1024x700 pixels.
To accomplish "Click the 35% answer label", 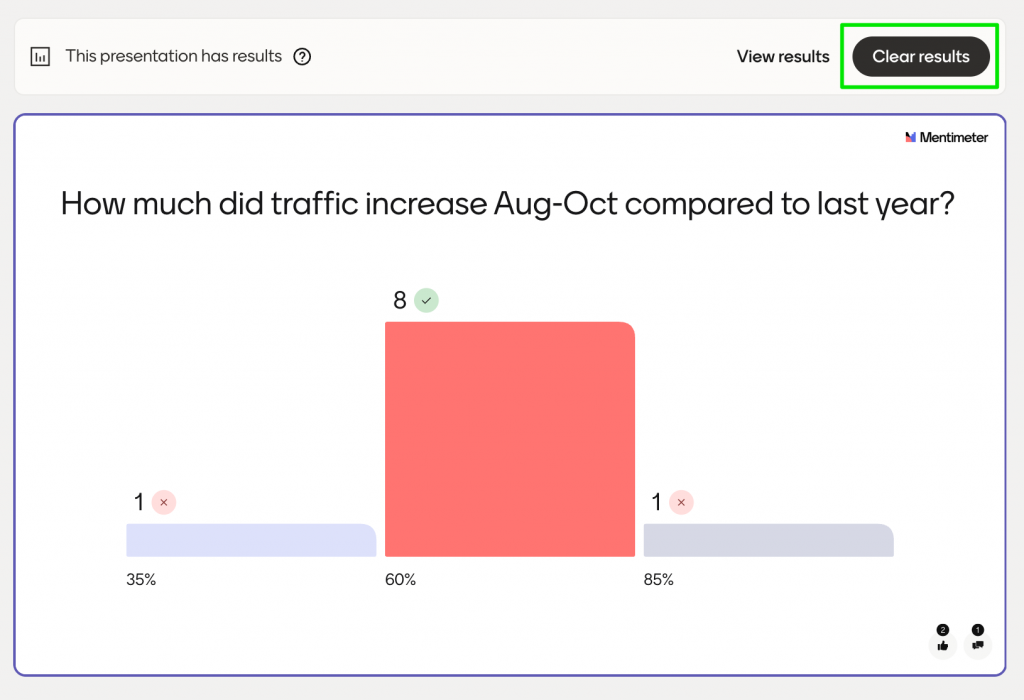I will [141, 580].
